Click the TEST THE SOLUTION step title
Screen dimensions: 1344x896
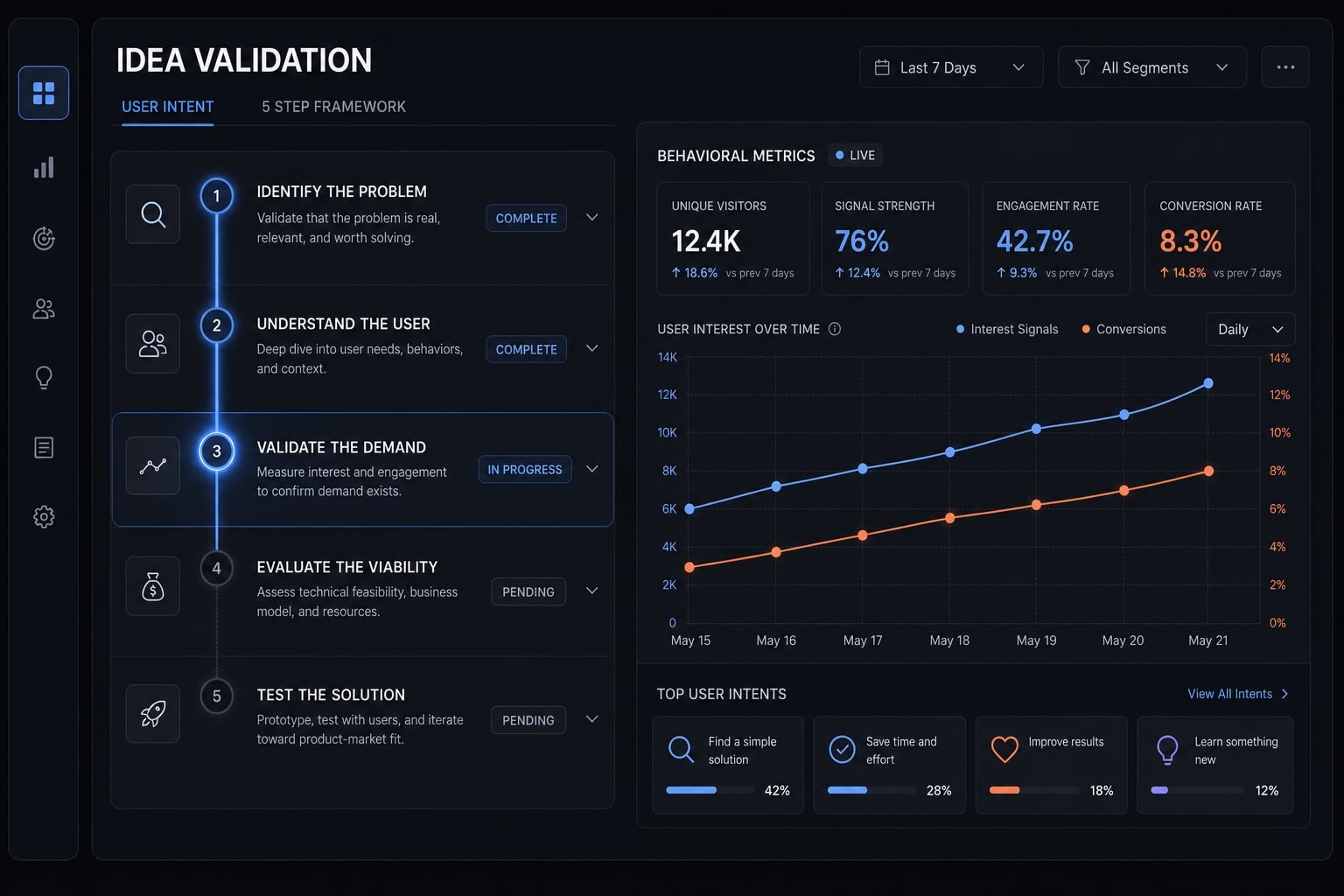point(331,695)
